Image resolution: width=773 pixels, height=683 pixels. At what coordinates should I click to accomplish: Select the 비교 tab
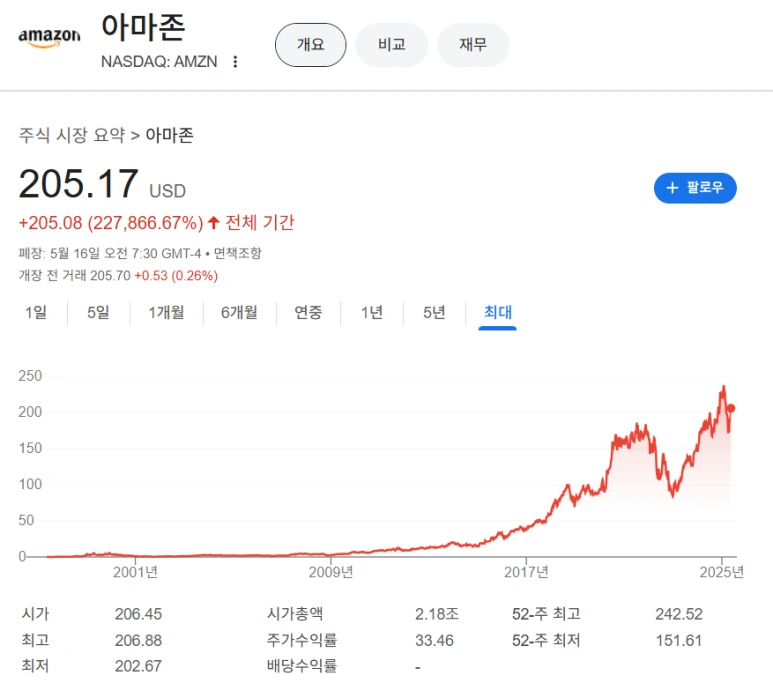tap(391, 45)
